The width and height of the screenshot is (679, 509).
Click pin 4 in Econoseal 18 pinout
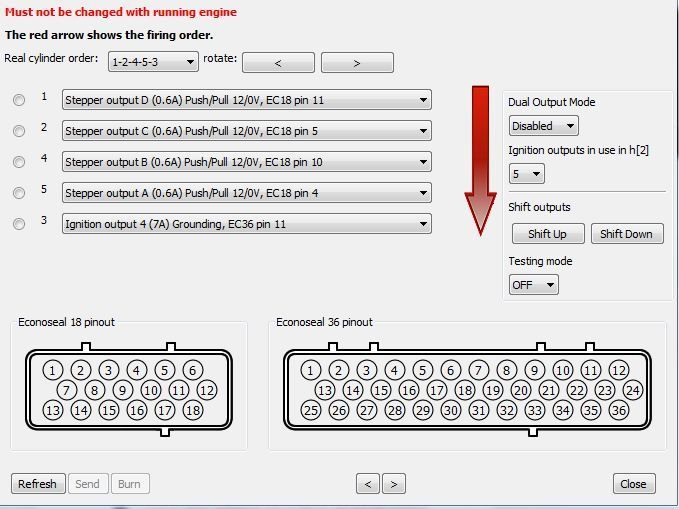pyautogui.click(x=136, y=370)
